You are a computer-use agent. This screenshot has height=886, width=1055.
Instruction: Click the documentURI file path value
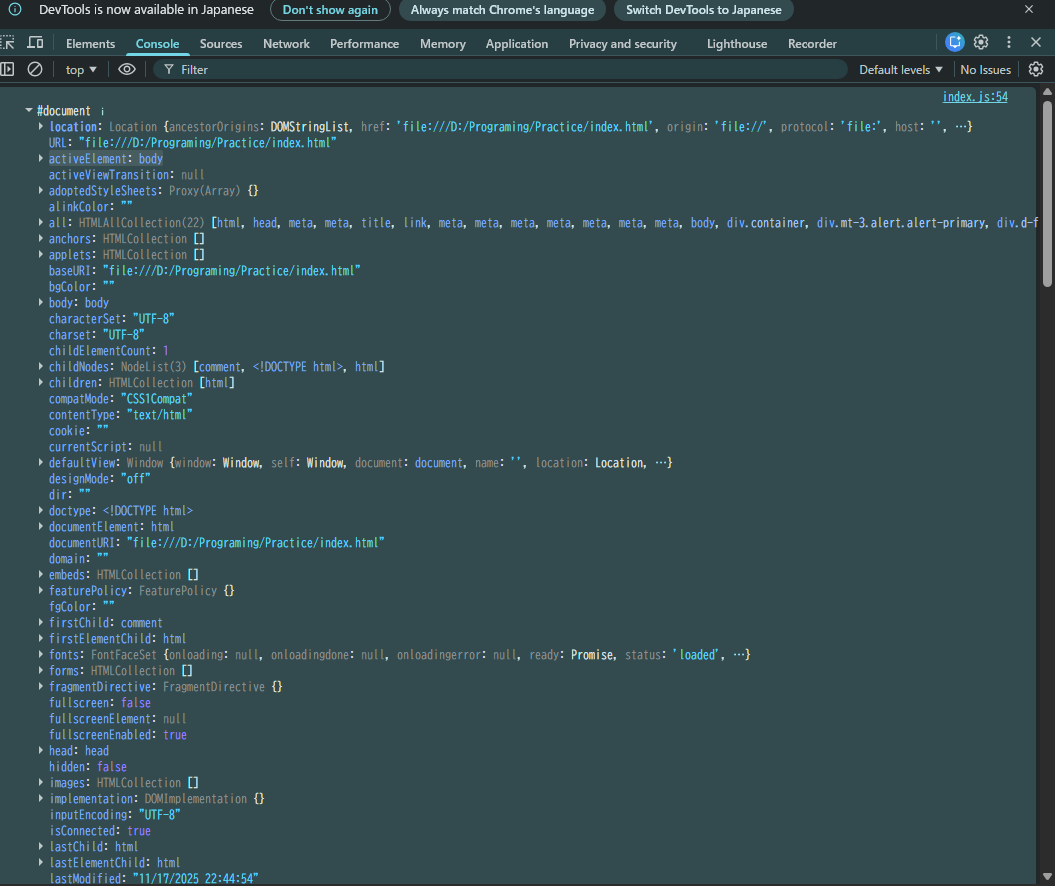[256, 543]
